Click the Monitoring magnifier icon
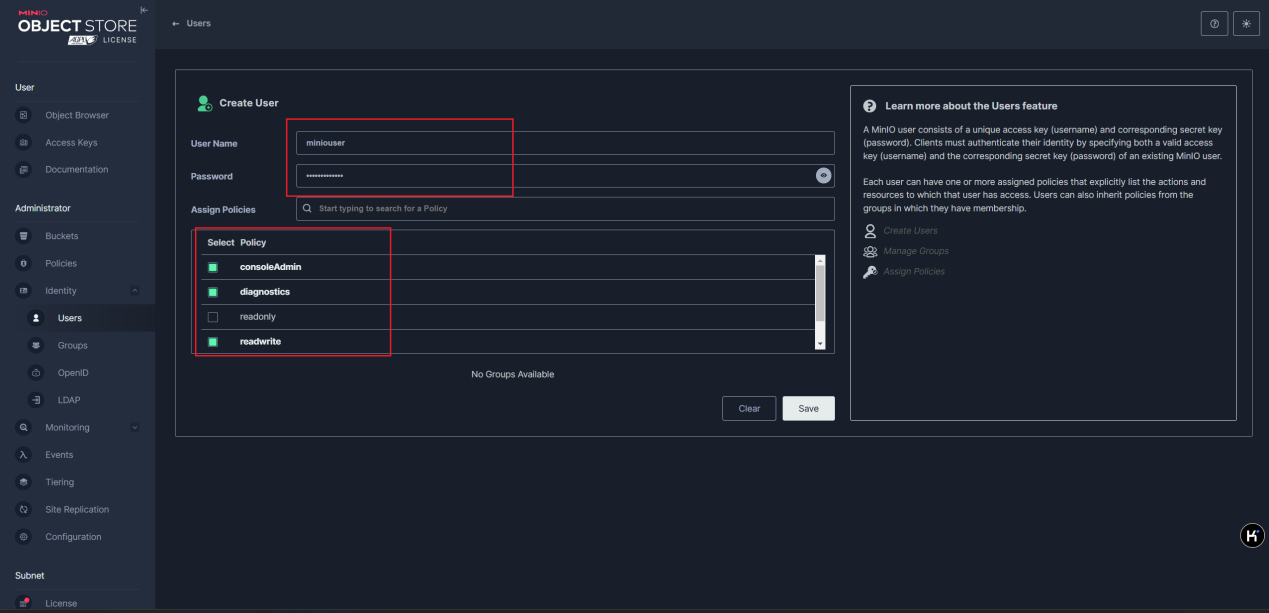Viewport: 1269px width, 613px height. (24, 427)
